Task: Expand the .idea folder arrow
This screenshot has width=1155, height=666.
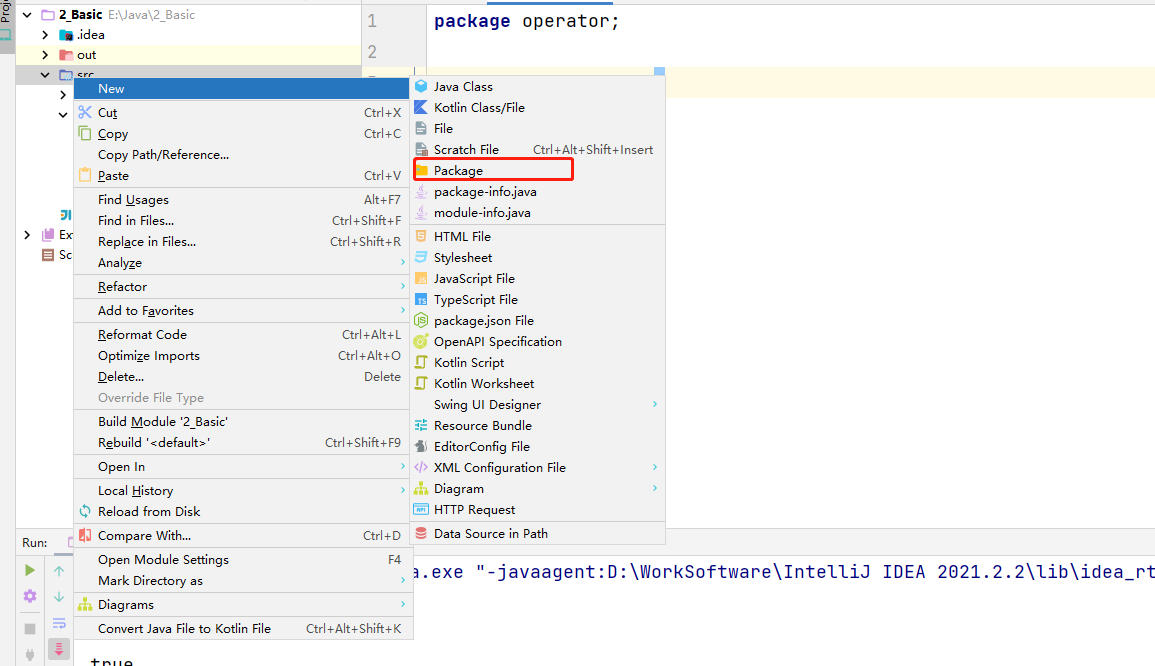Action: (x=45, y=35)
